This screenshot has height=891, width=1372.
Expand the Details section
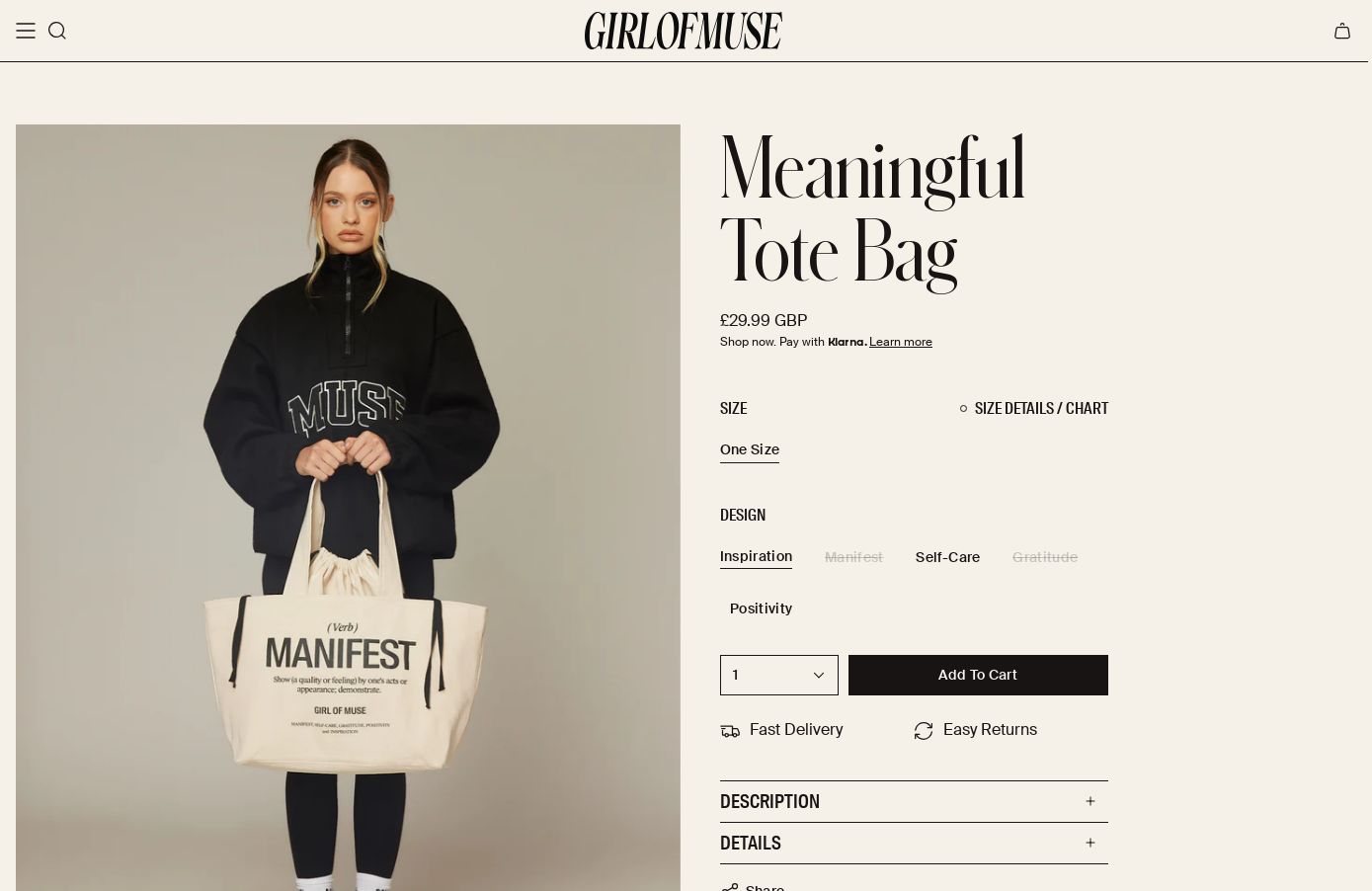click(914, 843)
